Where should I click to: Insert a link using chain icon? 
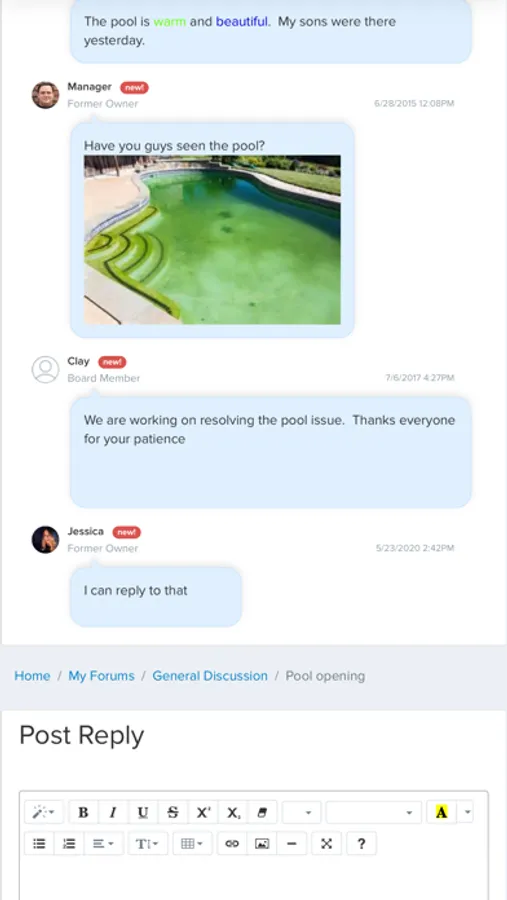tap(232, 843)
